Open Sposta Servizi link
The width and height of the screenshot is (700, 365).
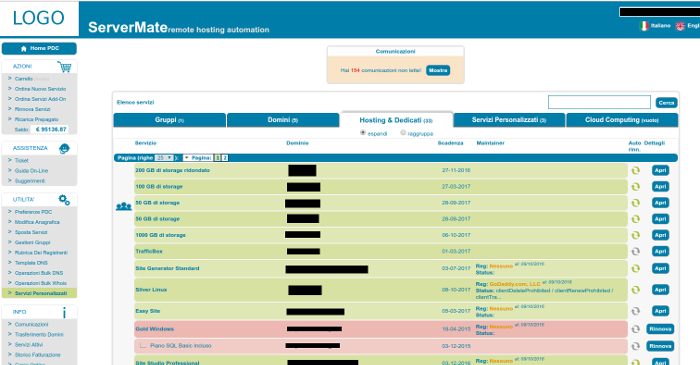pos(31,232)
